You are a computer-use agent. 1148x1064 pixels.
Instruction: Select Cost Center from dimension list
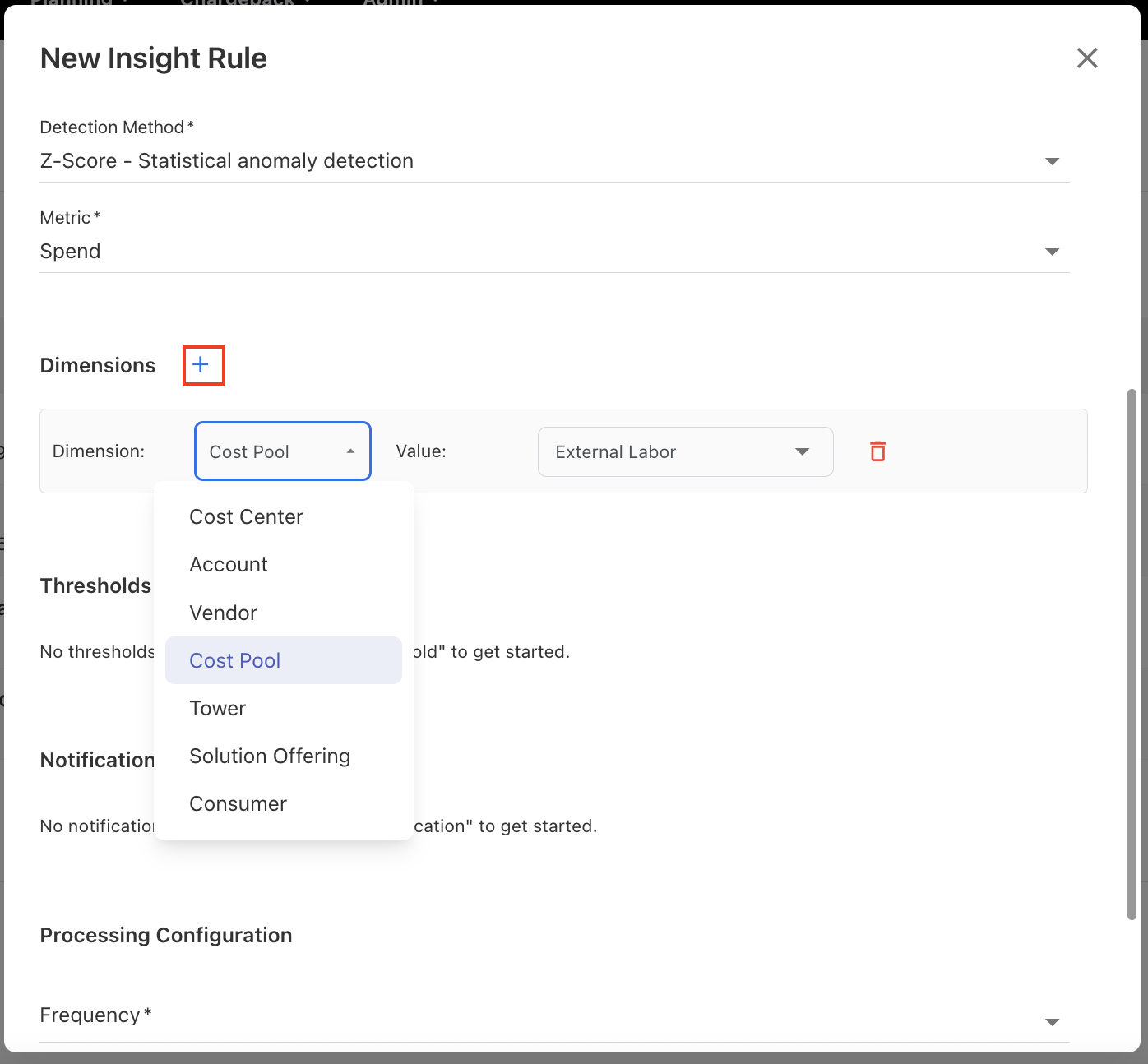click(x=246, y=516)
